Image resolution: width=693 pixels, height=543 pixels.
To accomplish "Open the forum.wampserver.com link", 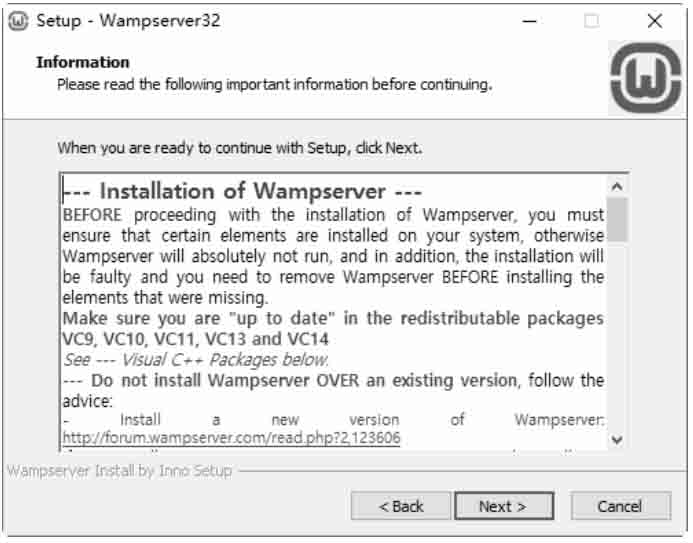I will tap(231, 437).
